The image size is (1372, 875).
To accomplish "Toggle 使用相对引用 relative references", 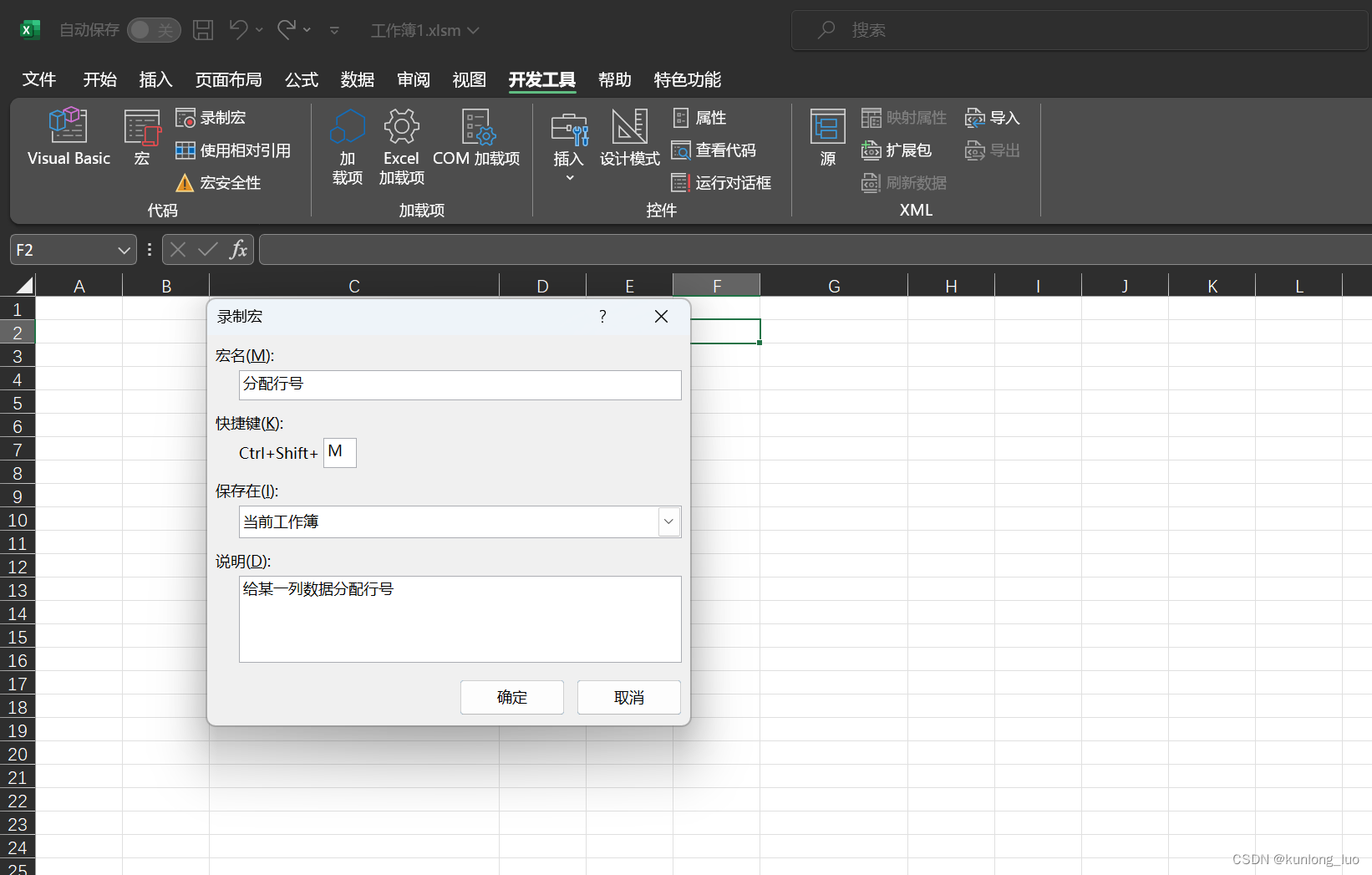I will (x=233, y=150).
